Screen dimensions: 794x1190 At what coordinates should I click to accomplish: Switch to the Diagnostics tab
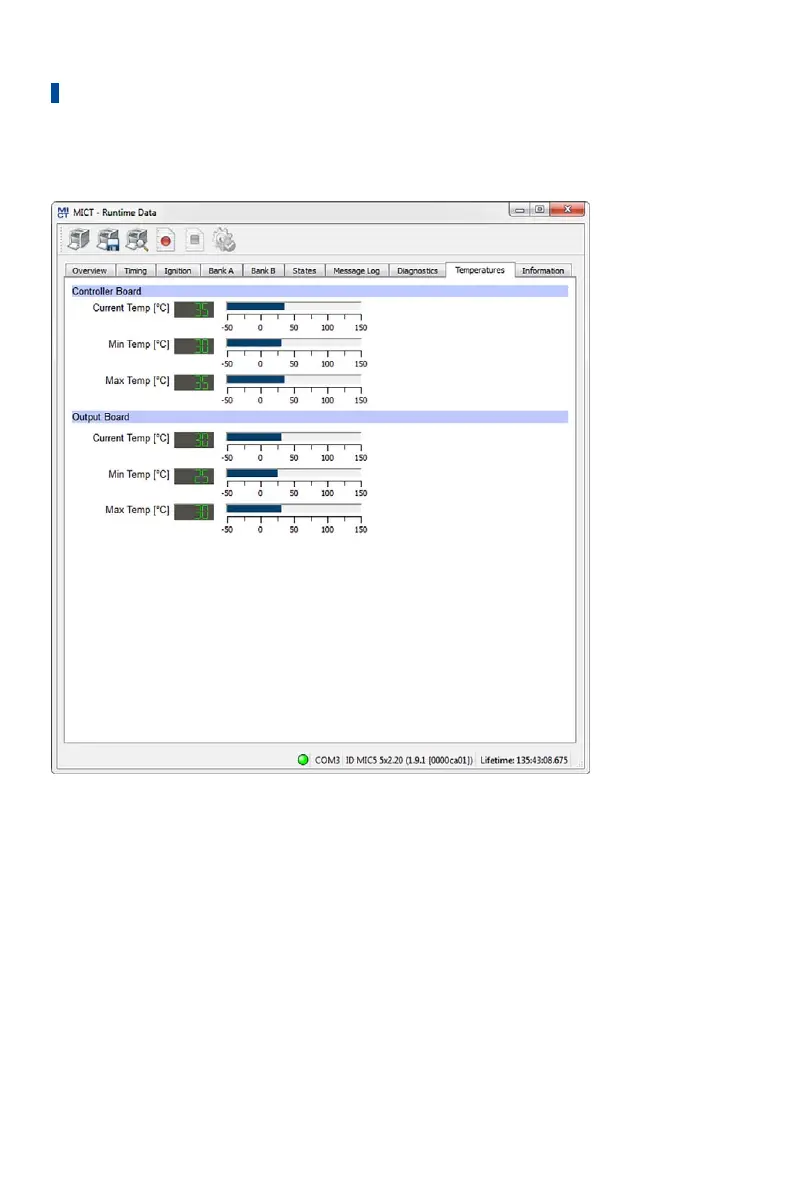(x=417, y=271)
